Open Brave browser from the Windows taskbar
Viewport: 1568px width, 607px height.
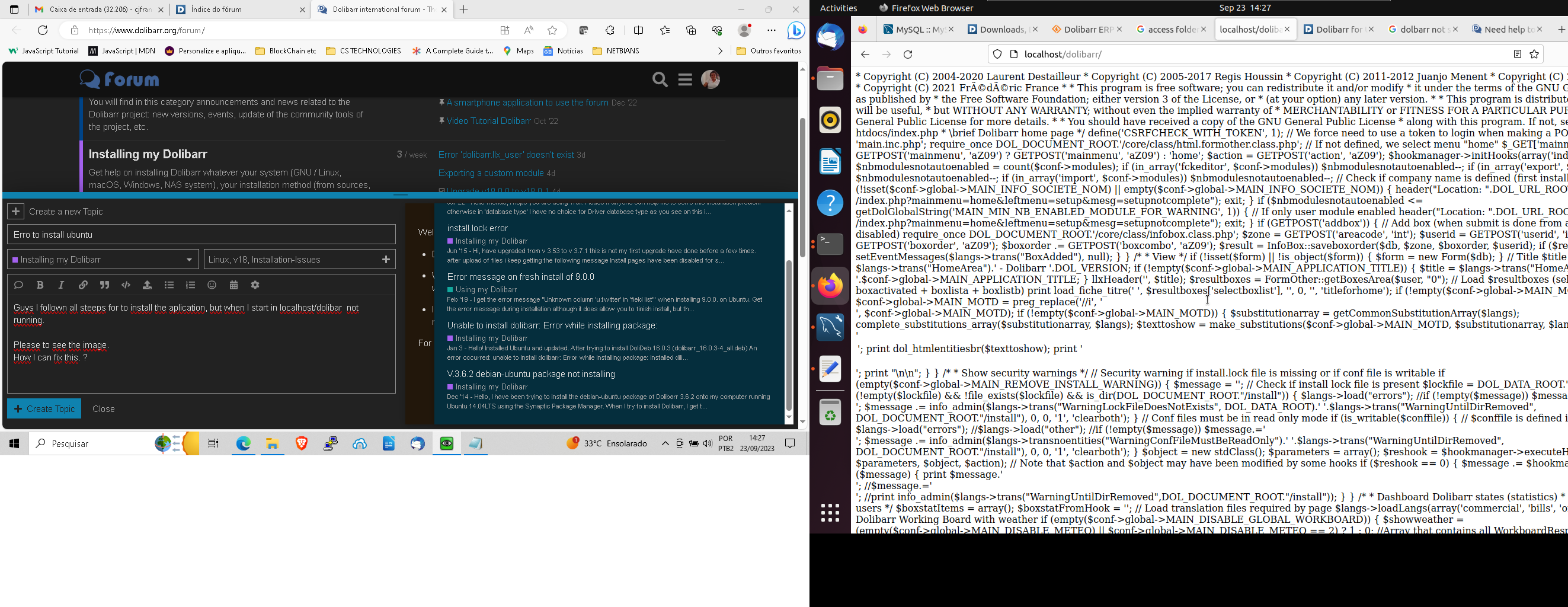(x=301, y=444)
